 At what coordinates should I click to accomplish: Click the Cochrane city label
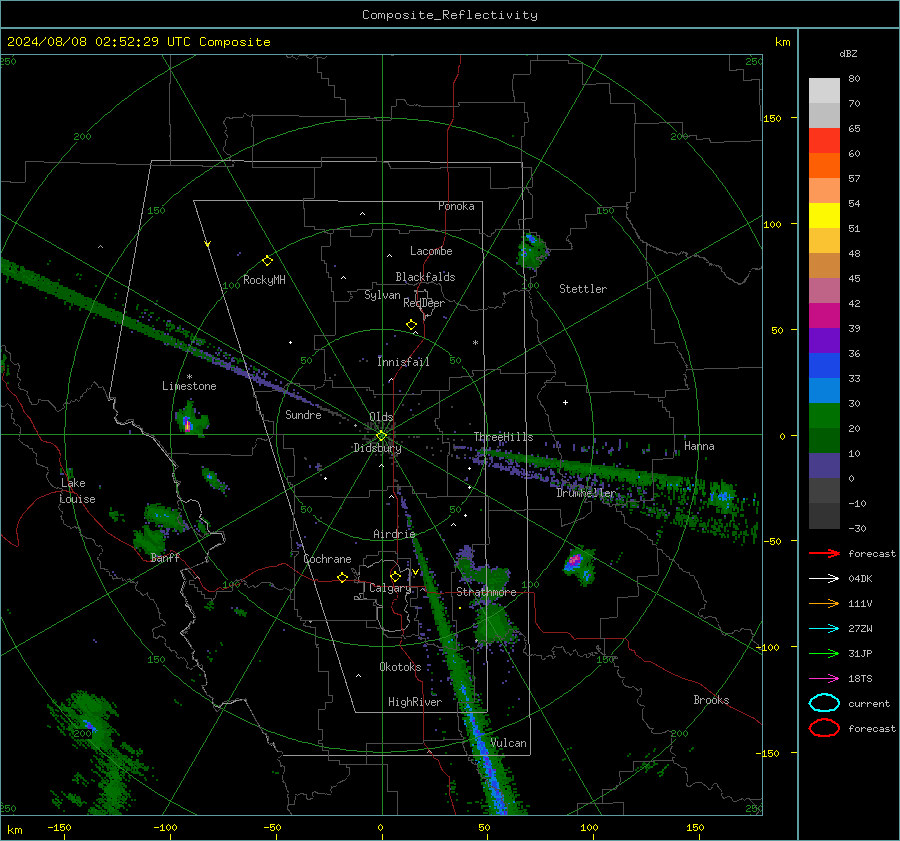327,559
